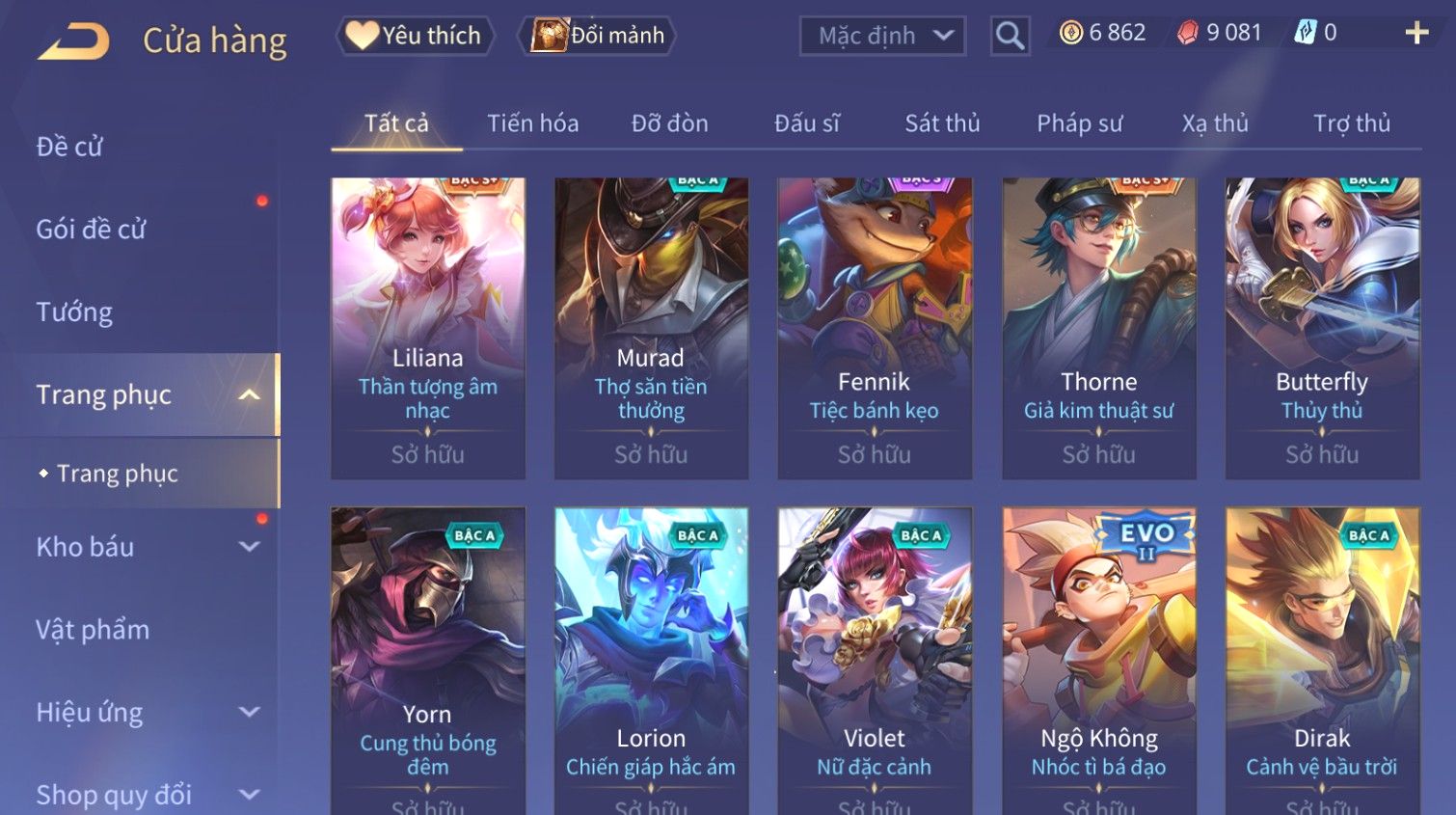Screen dimensions: 1456x815
Task: Select Liliana Thần tượng âm nhạc skin
Action: (428, 328)
